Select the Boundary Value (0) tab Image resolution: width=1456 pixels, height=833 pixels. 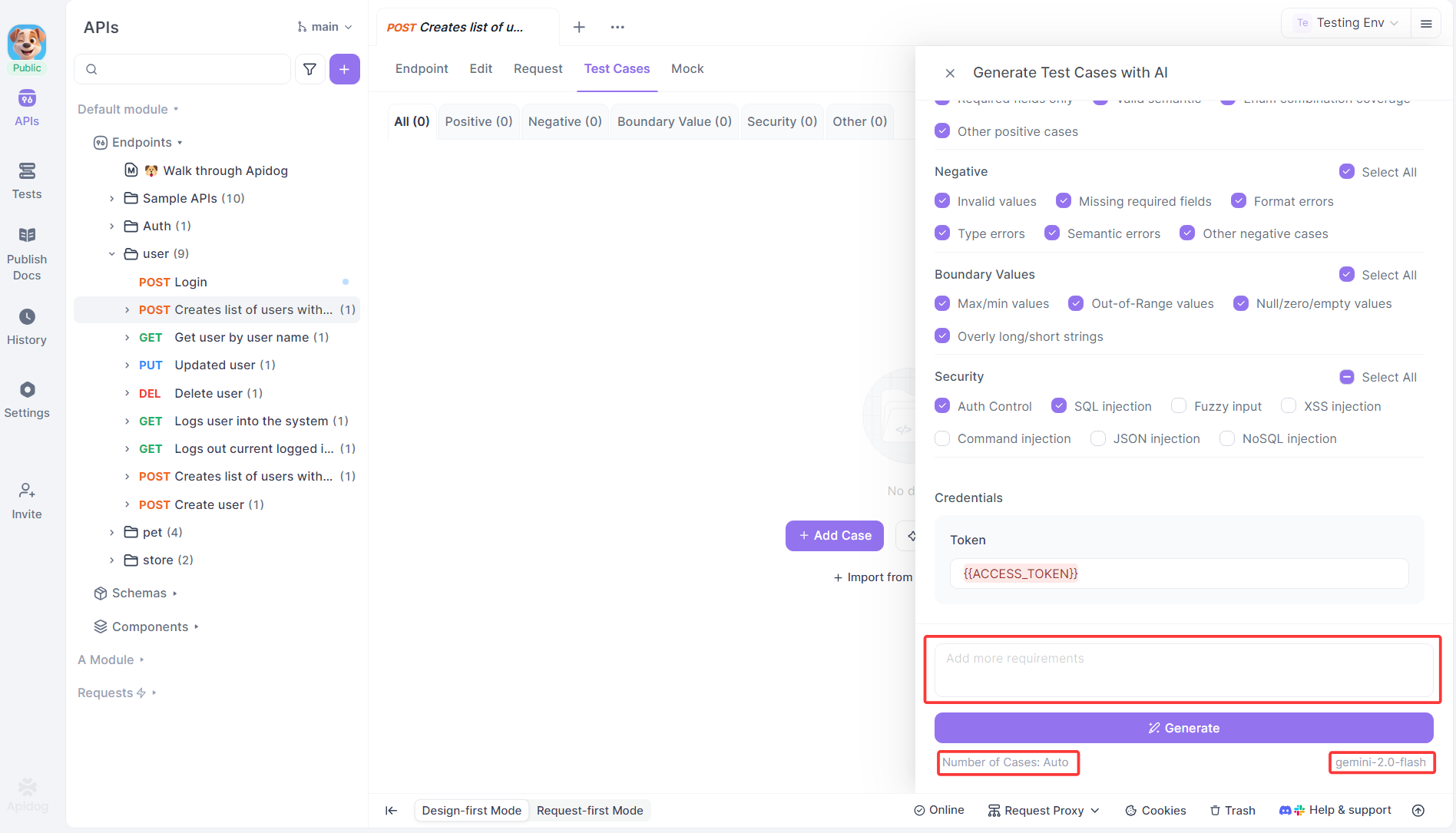click(x=673, y=121)
